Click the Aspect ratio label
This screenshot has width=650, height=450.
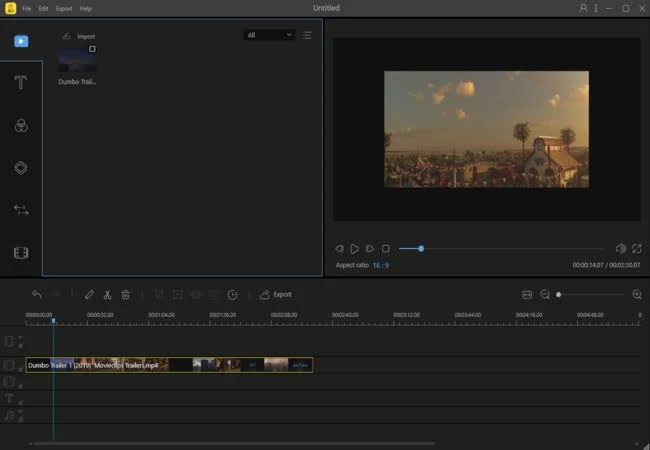[x=352, y=265]
